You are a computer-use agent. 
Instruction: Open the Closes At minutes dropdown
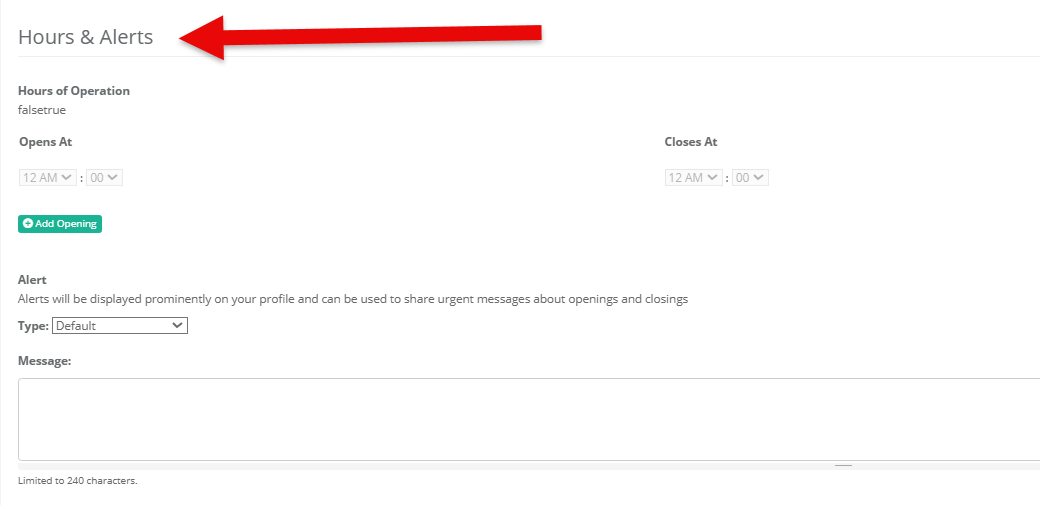(x=750, y=178)
